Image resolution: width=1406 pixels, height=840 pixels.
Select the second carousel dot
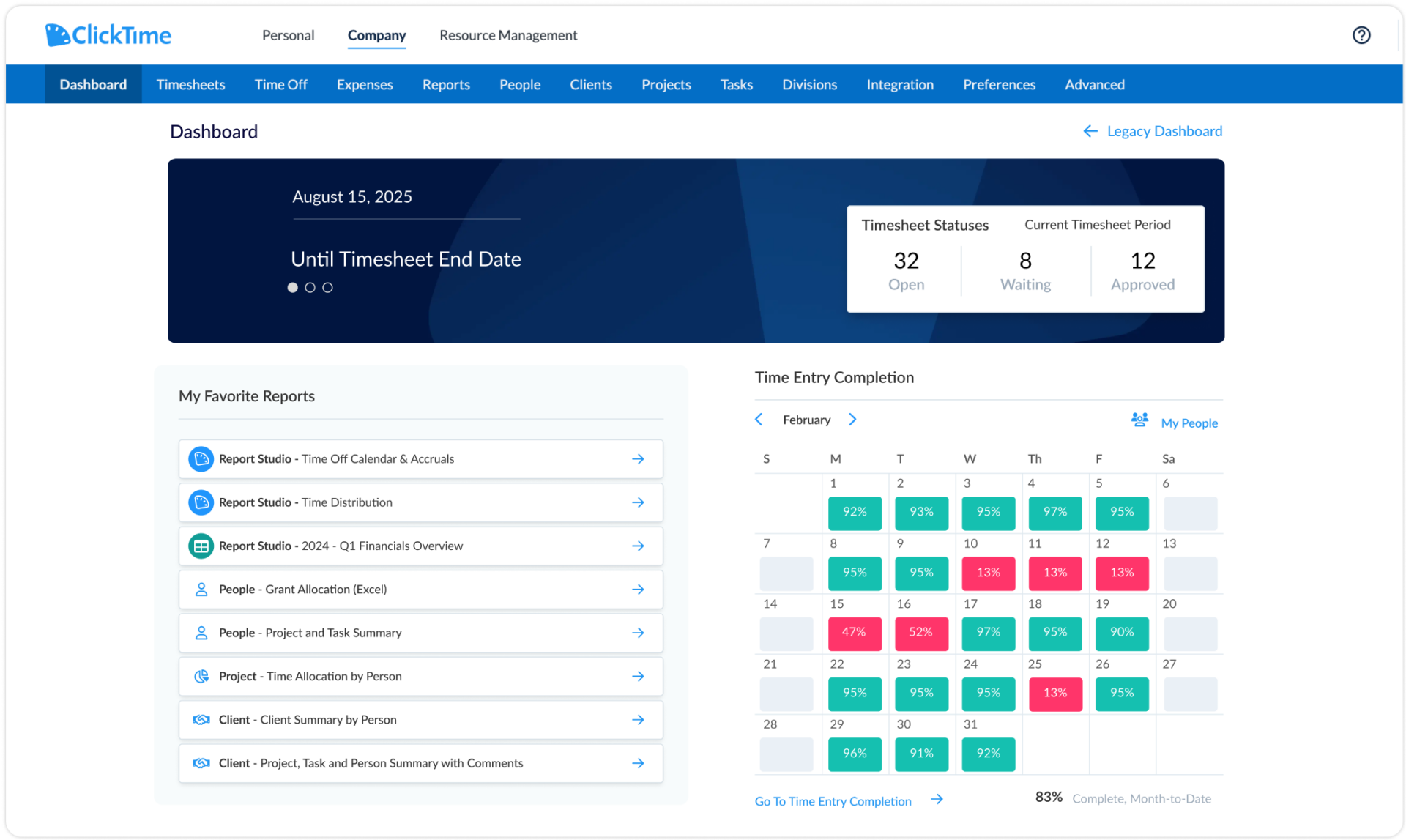[310, 288]
